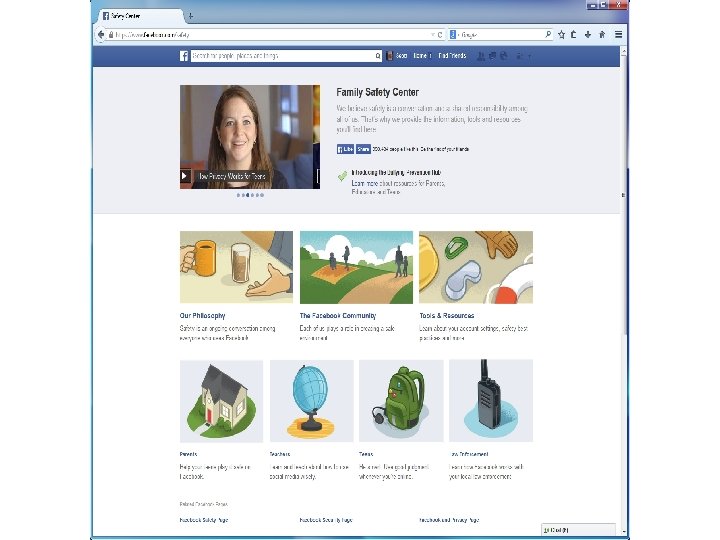
Task: Reload the page with the refresh icon
Action: pos(440,35)
